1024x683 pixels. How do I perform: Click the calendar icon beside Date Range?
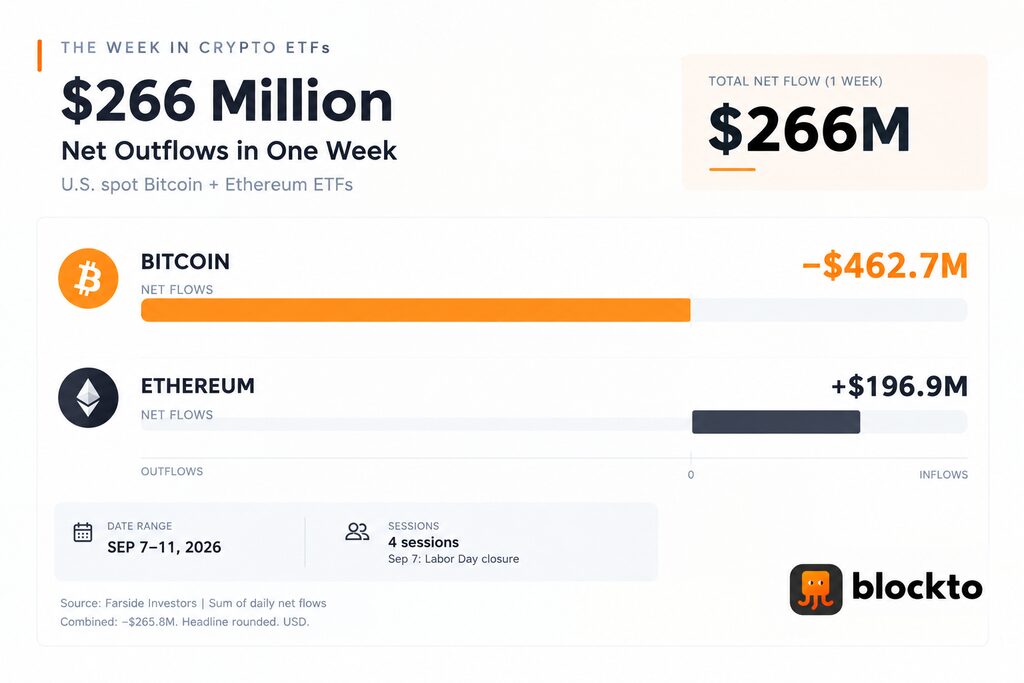coord(83,532)
